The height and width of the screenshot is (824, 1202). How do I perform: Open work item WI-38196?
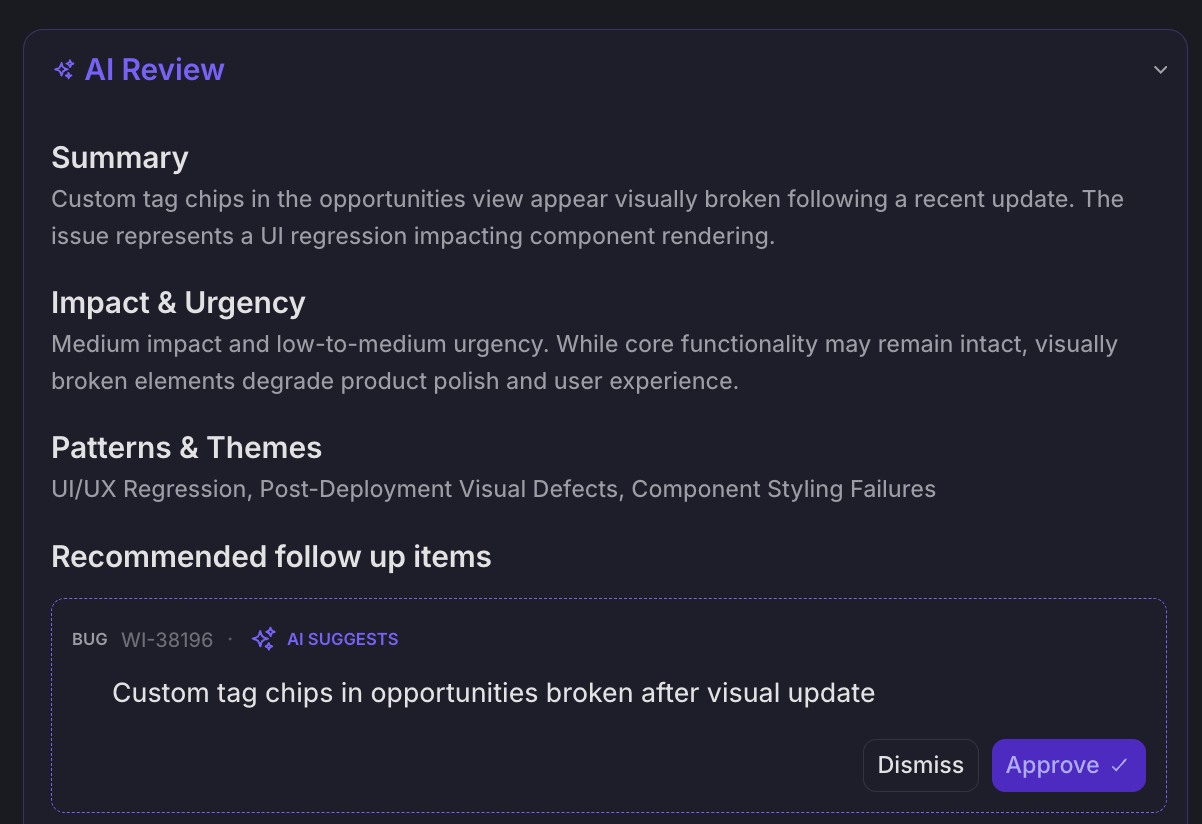(167, 639)
